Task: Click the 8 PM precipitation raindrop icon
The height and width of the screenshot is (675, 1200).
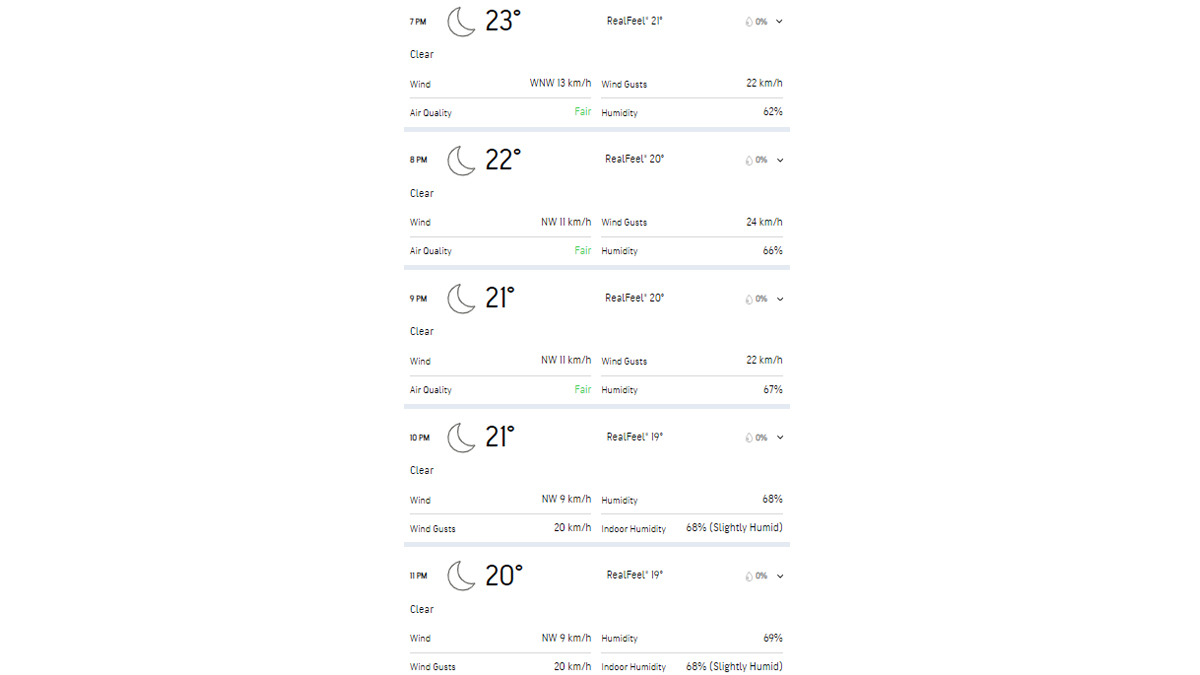Action: (x=749, y=160)
